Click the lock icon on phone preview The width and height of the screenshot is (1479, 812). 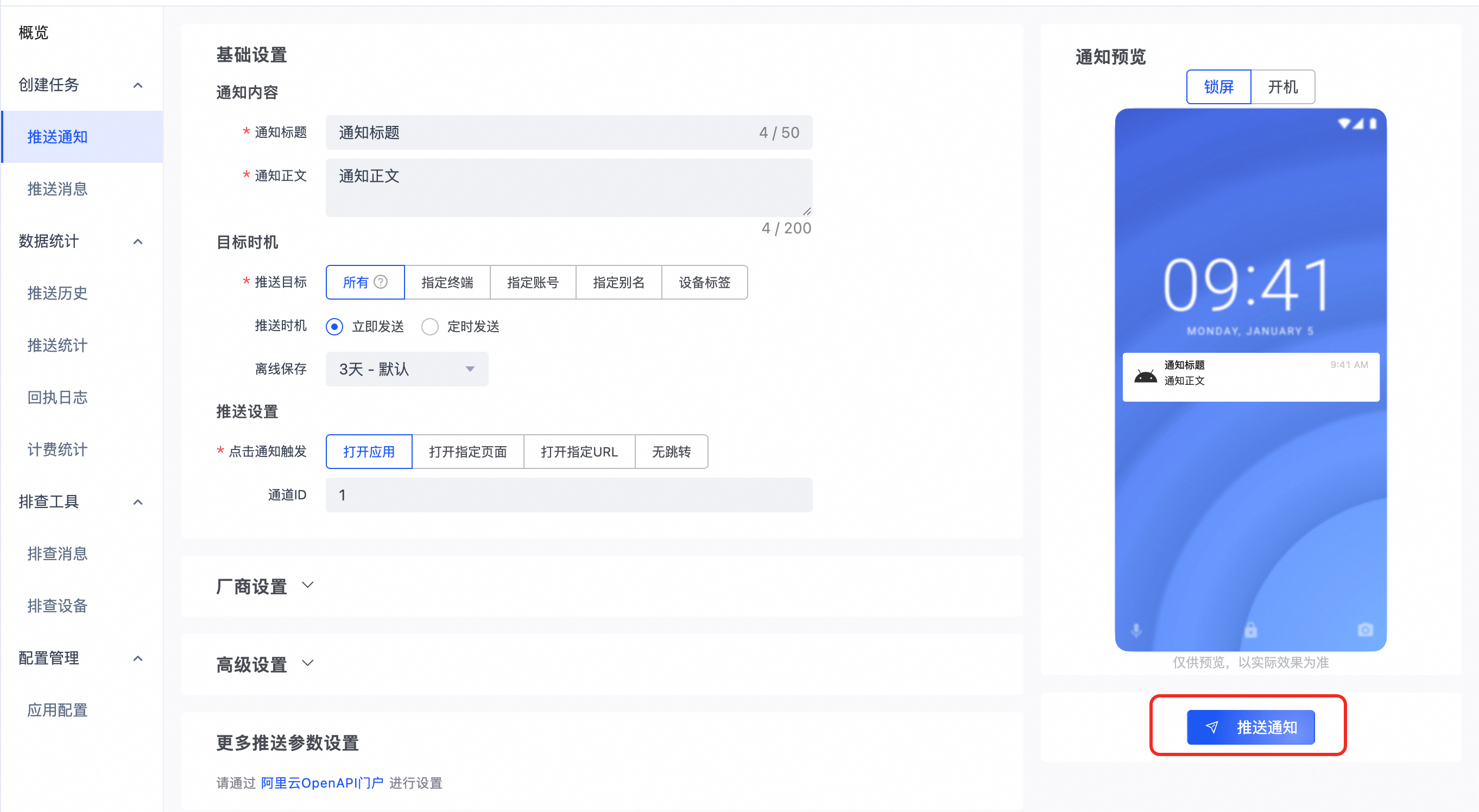pyautogui.click(x=1250, y=630)
